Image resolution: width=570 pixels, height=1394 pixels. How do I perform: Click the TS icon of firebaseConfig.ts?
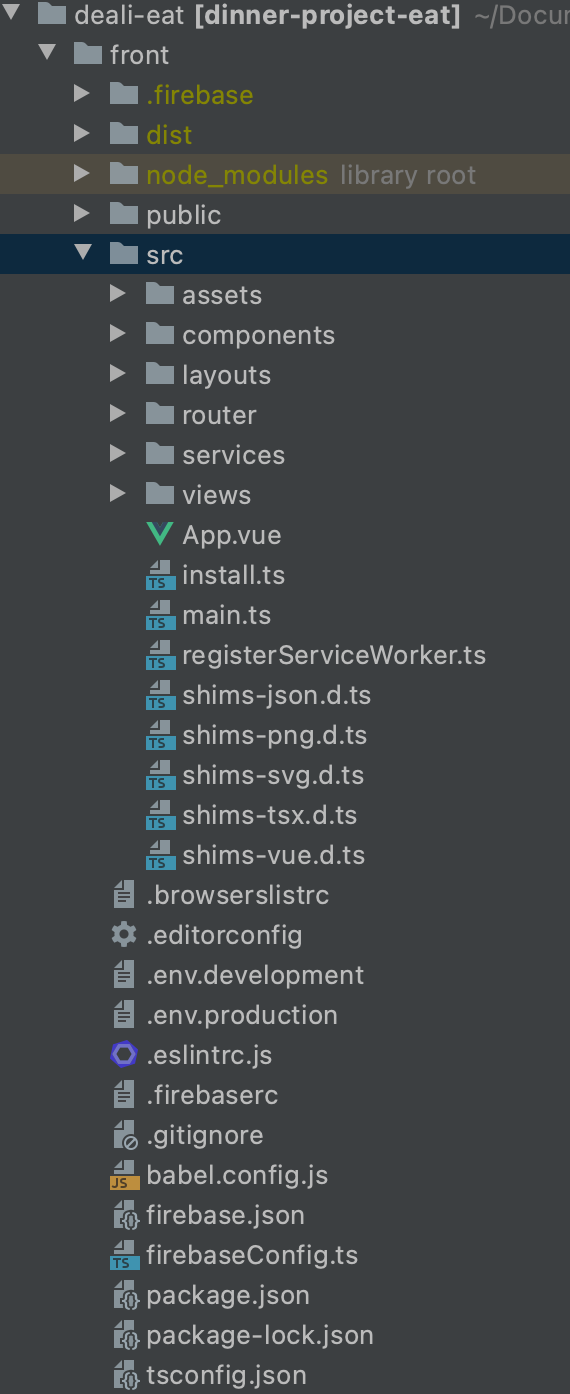coord(124,1256)
